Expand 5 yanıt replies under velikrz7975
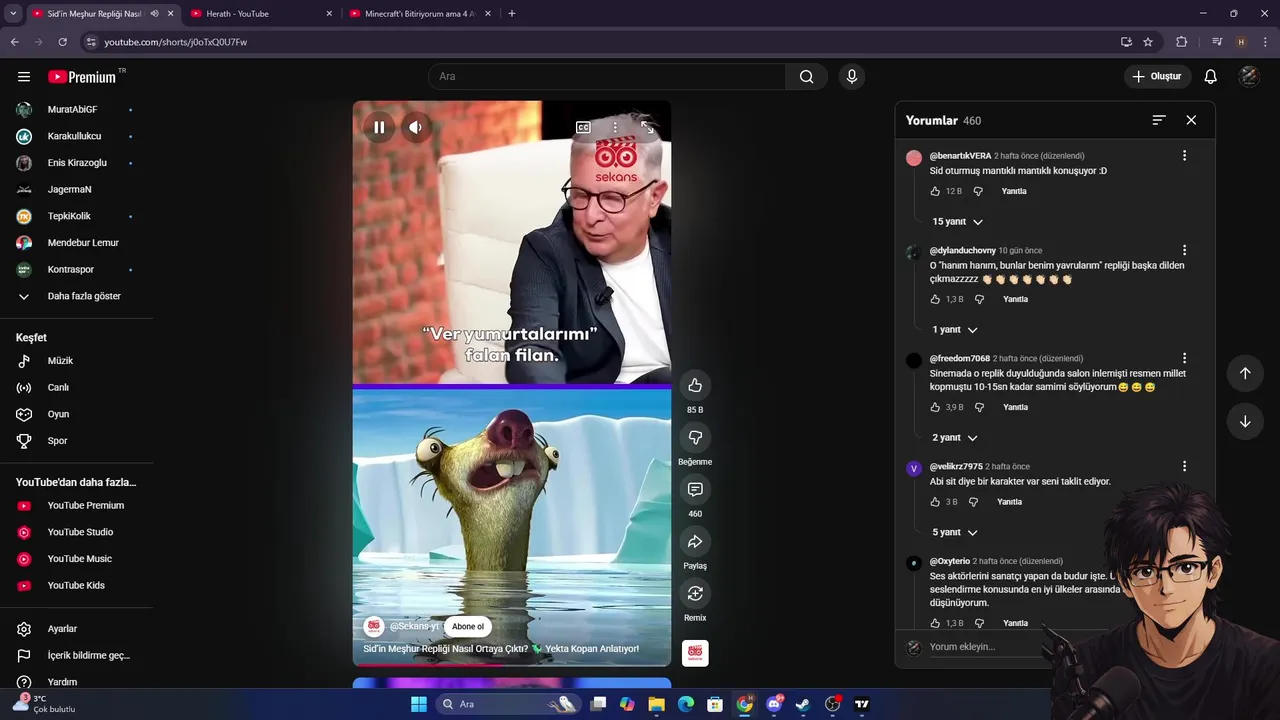 (954, 532)
